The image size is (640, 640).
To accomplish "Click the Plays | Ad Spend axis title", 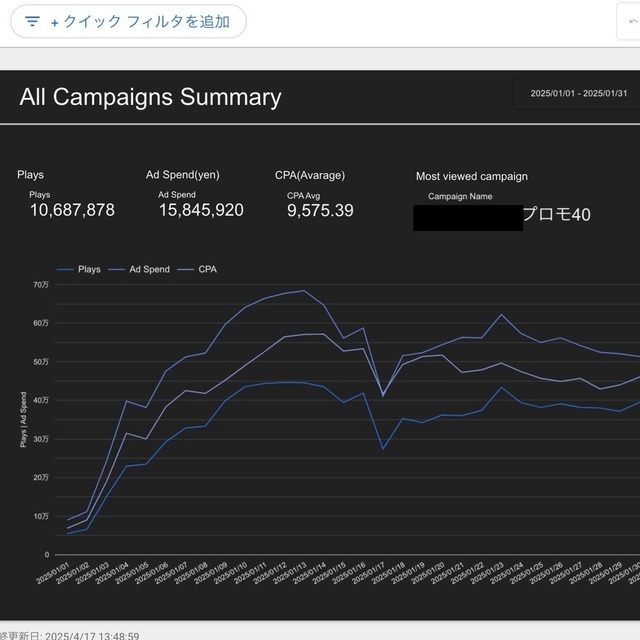I will (x=22, y=420).
